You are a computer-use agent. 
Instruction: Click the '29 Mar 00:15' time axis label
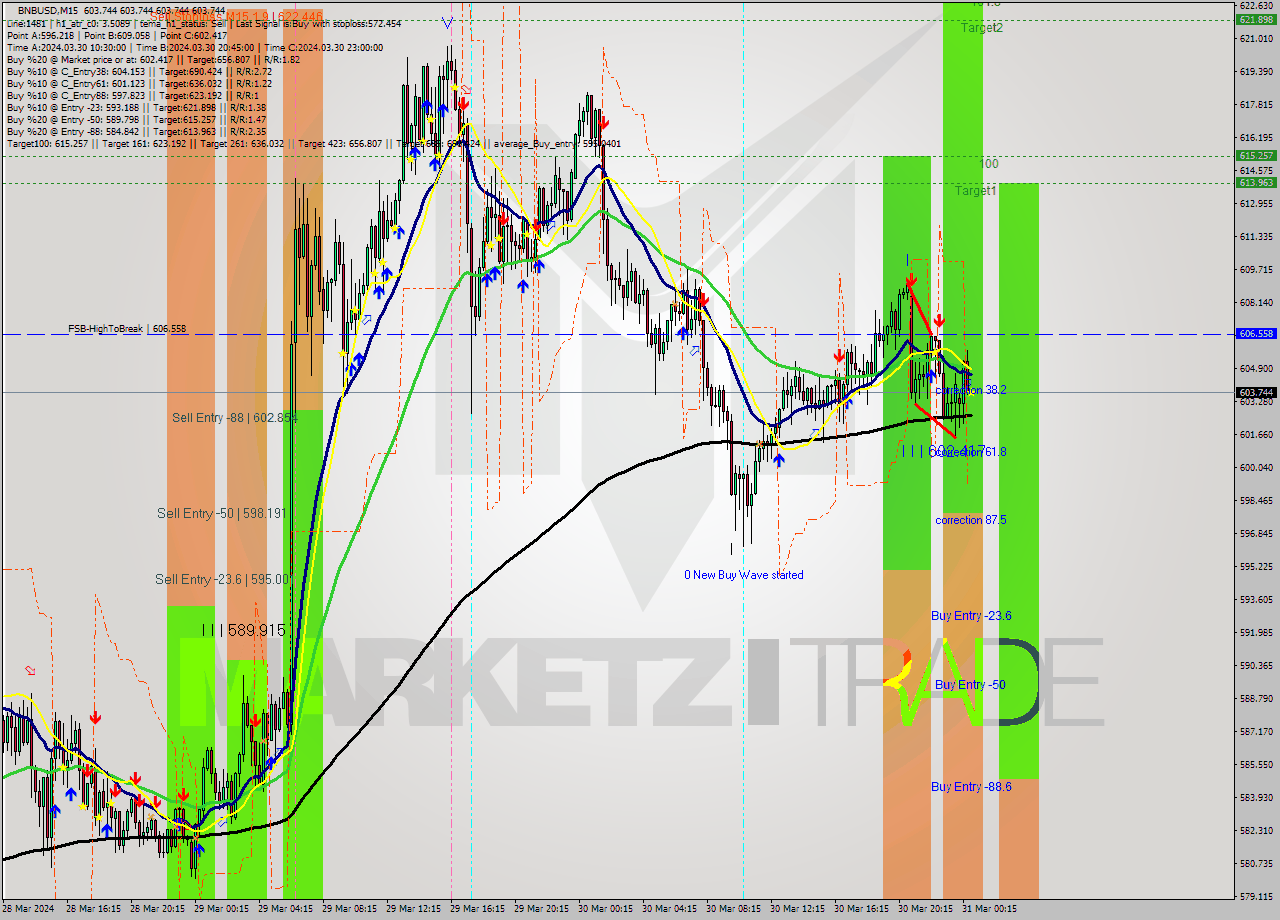pos(222,909)
